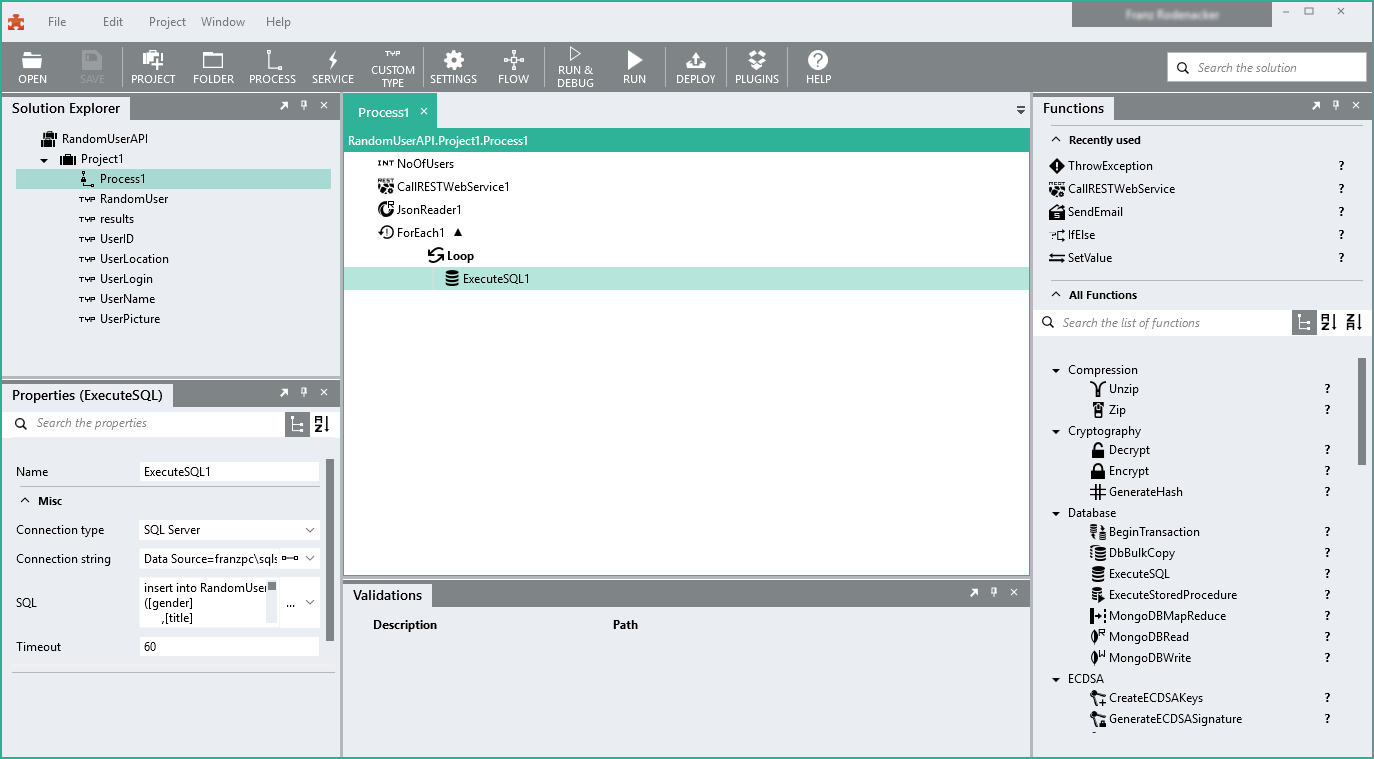Viewport: 1374px width, 759px height.
Task: Open the Project menu
Action: [x=167, y=21]
